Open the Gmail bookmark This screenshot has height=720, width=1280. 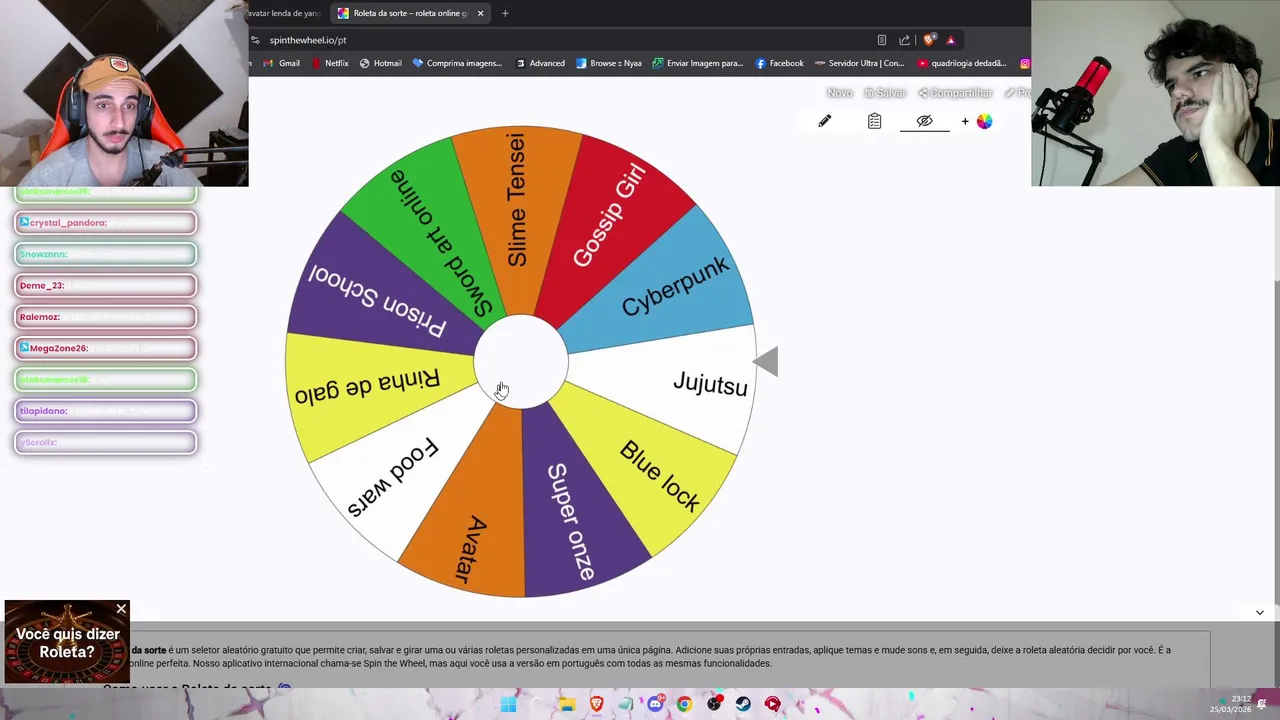pos(281,63)
